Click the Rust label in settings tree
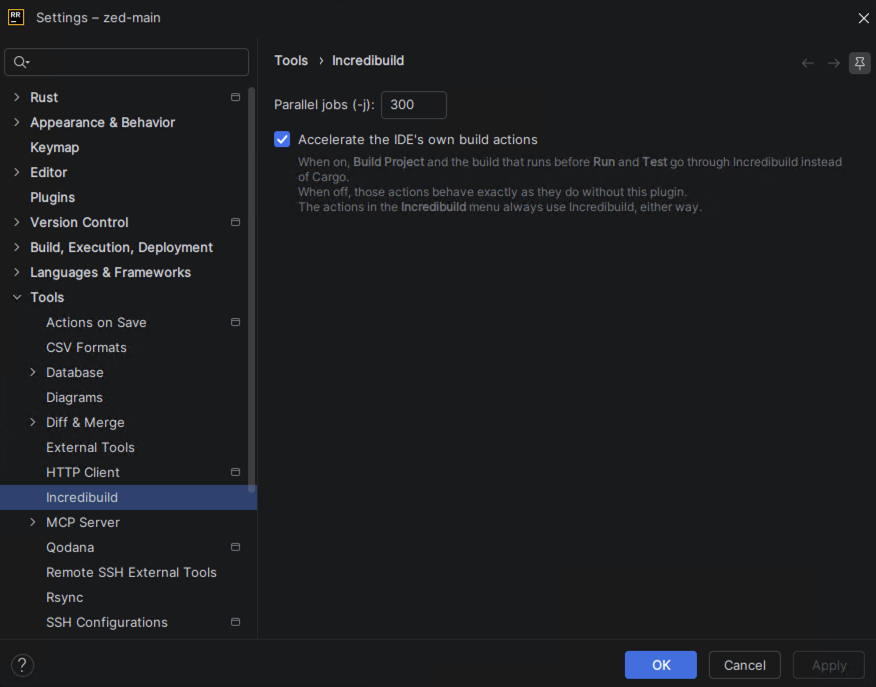The image size is (876, 687). (44, 97)
